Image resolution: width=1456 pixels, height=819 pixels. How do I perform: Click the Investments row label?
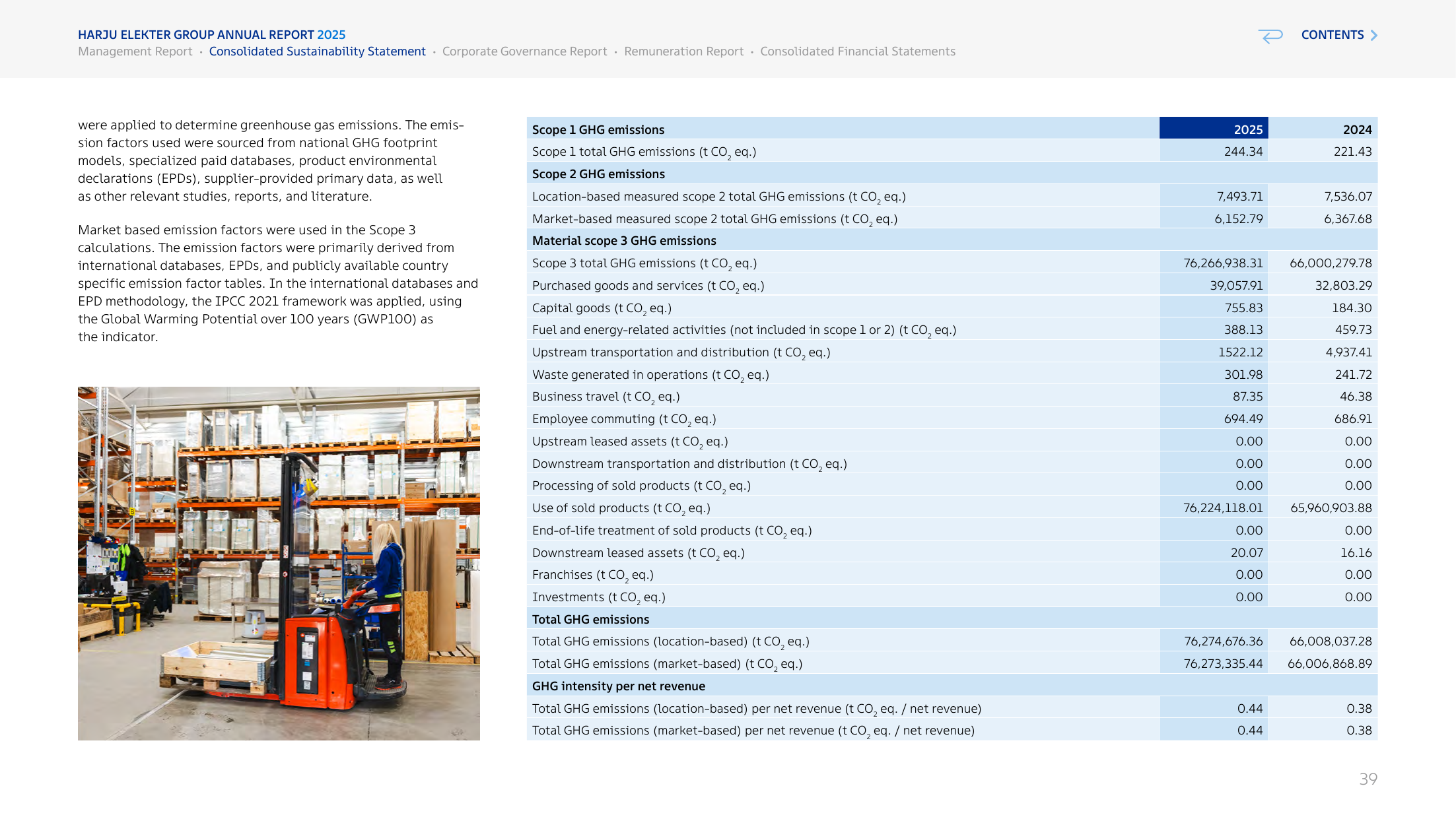598,597
